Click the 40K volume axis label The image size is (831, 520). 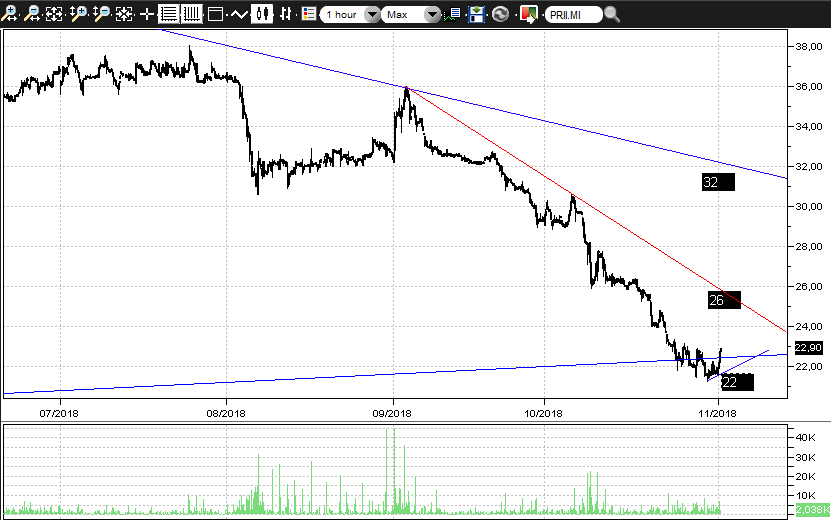[x=806, y=437]
